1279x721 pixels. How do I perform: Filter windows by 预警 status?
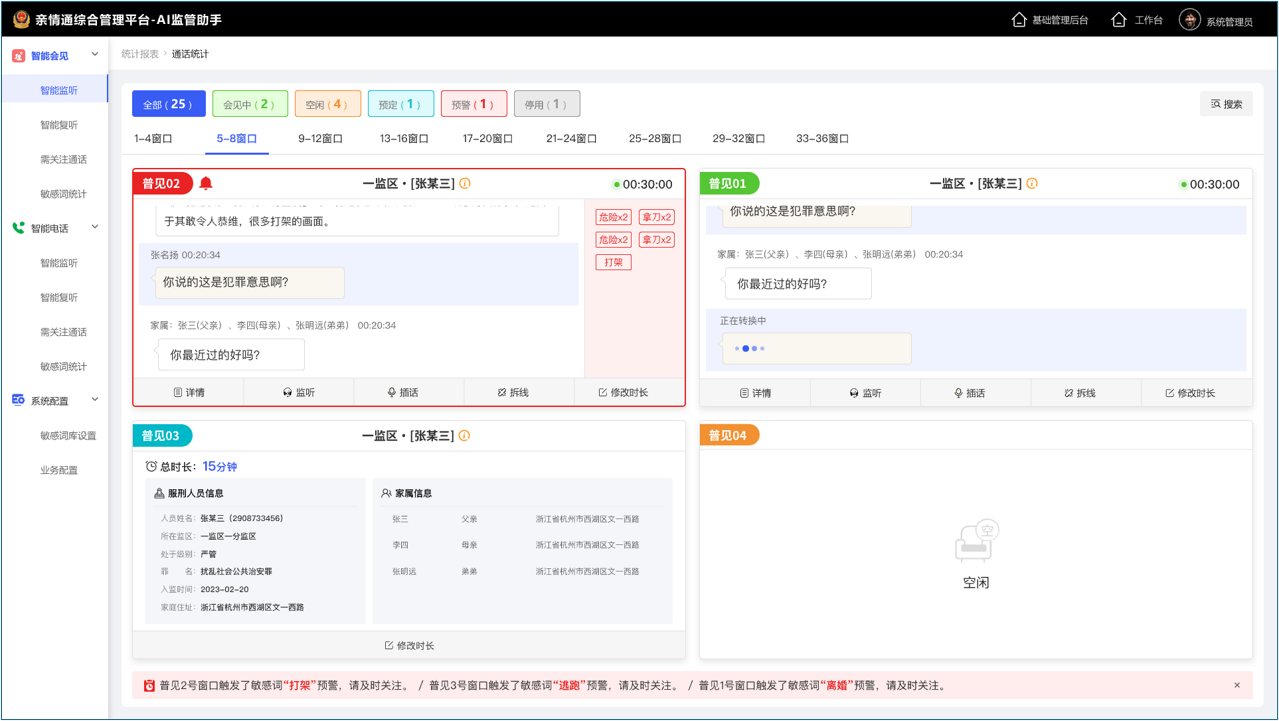473,104
